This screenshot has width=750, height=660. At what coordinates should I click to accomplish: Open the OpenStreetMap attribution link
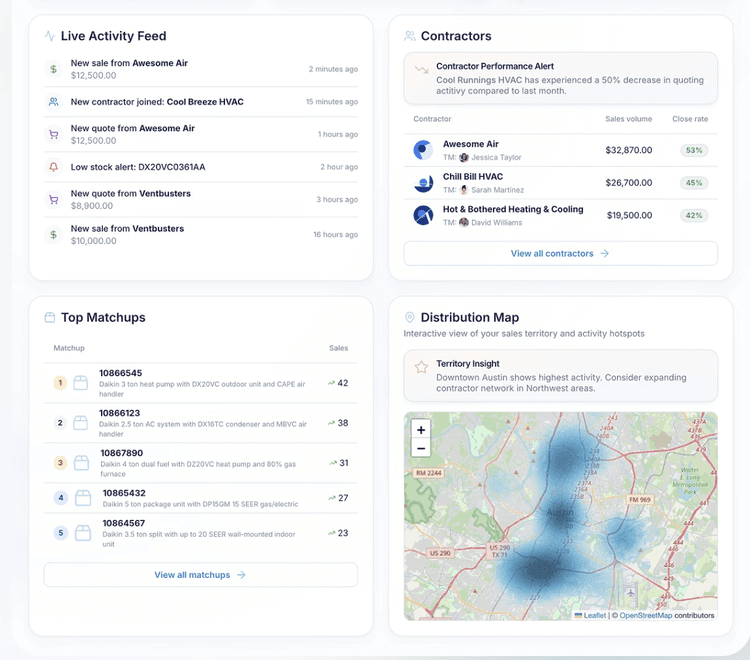[646, 616]
